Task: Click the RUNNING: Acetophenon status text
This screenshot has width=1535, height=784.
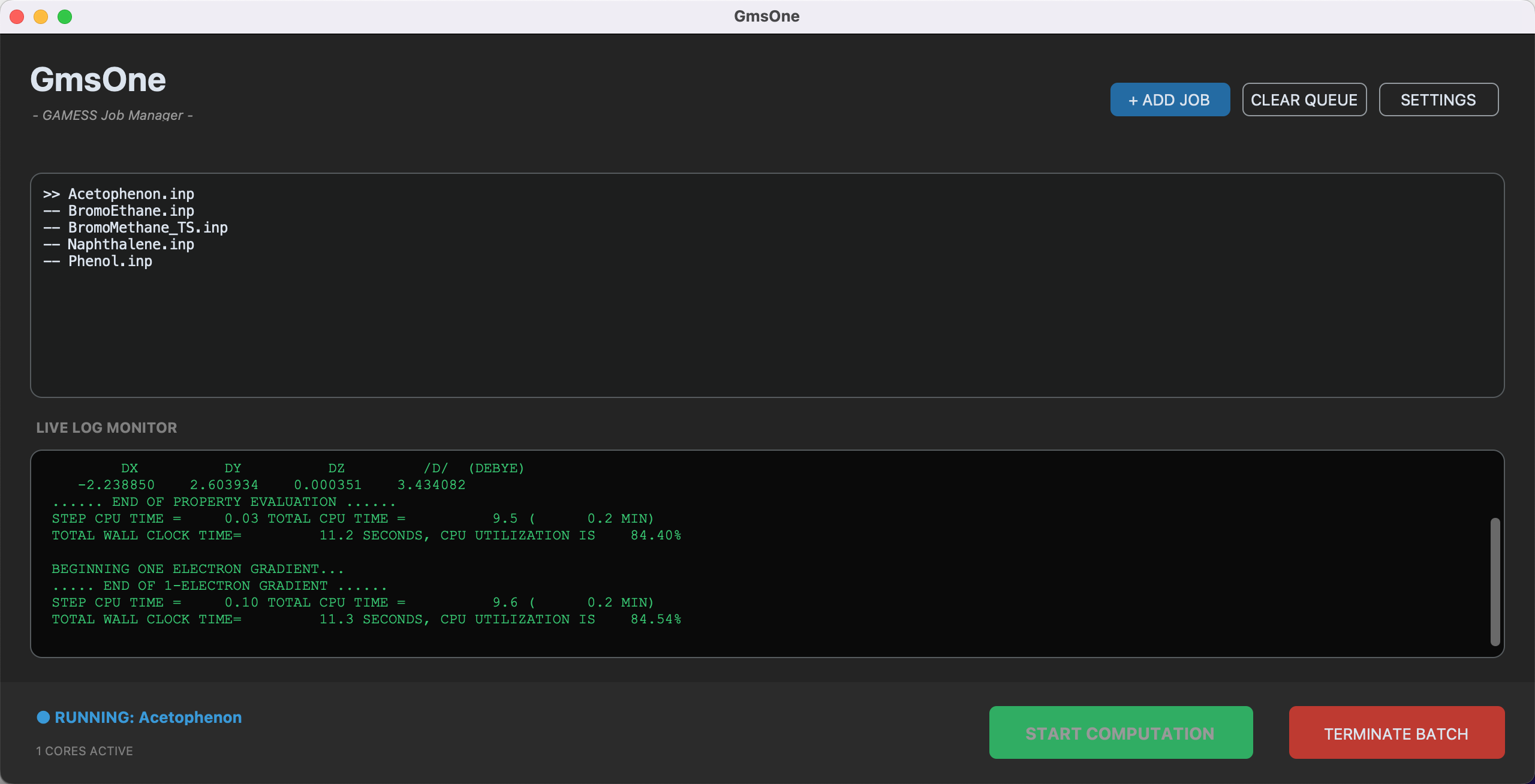Action: tap(148, 717)
